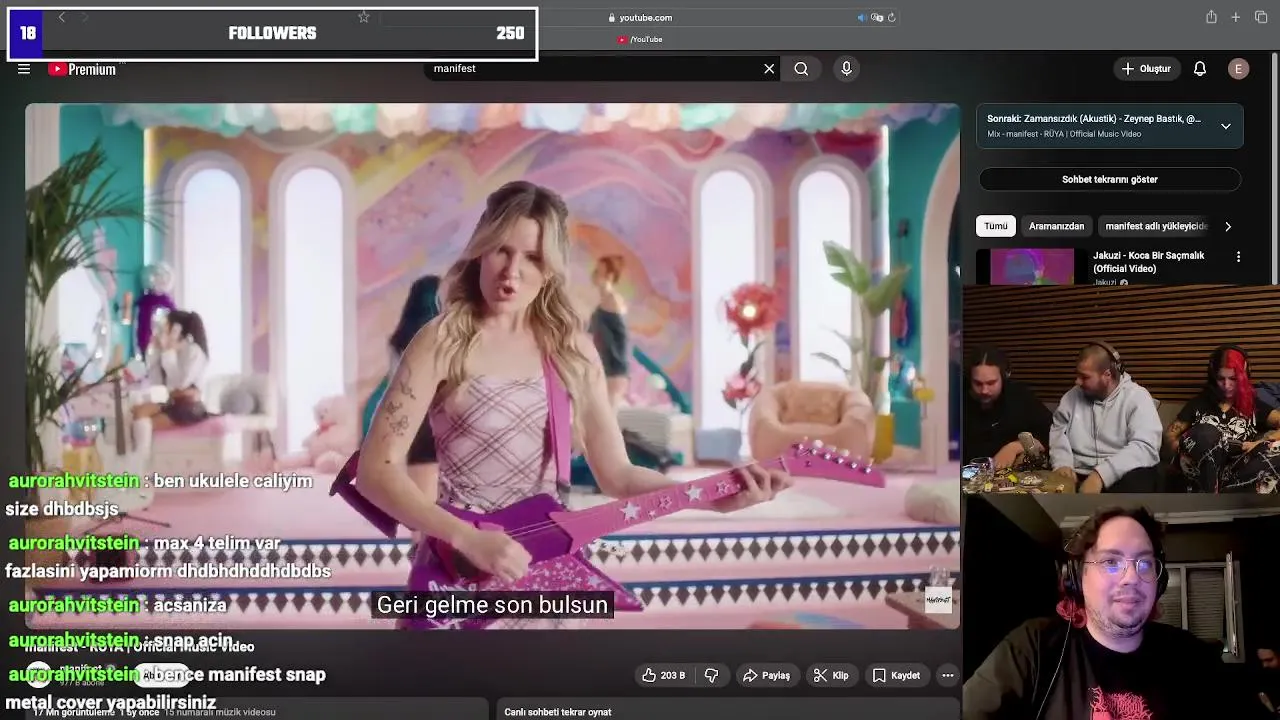This screenshot has height=720, width=1280.
Task: Click Canlı sohbeti tekrar oynat
Action: (558, 712)
